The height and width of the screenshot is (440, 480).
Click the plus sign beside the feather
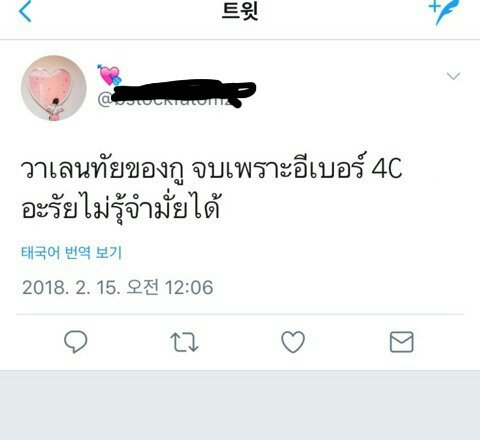point(434,6)
